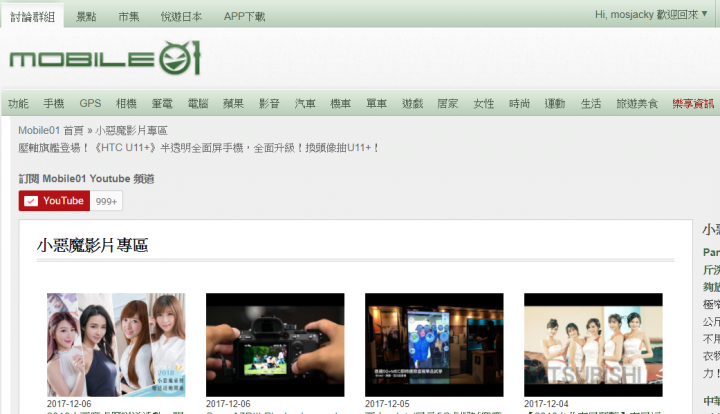Open the HTC U11+ announcement link
Image resolution: width=720 pixels, height=414 pixels.
click(198, 148)
